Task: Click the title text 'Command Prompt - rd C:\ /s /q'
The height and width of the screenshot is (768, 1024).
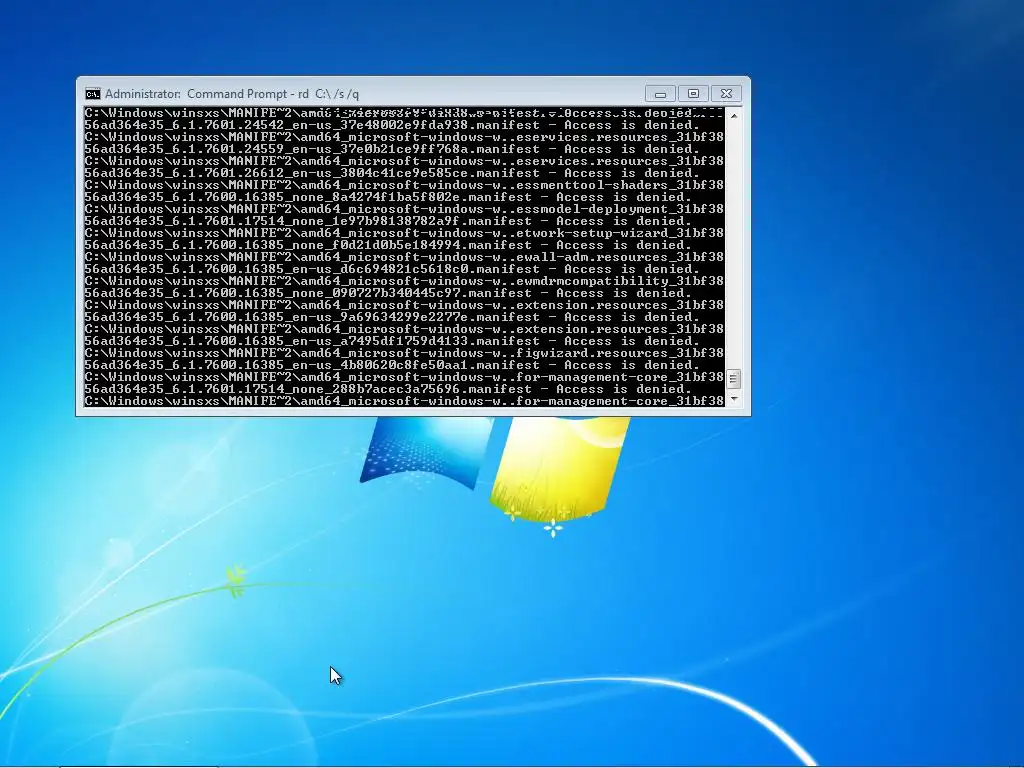Action: click(273, 94)
